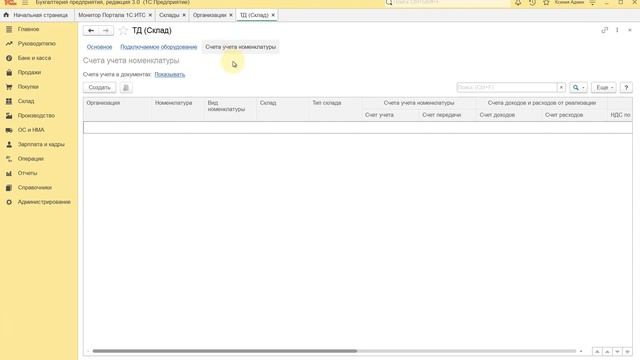Image resolution: width=640 pixels, height=360 pixels.
Task: Open the help question mark button
Action: [x=626, y=88]
